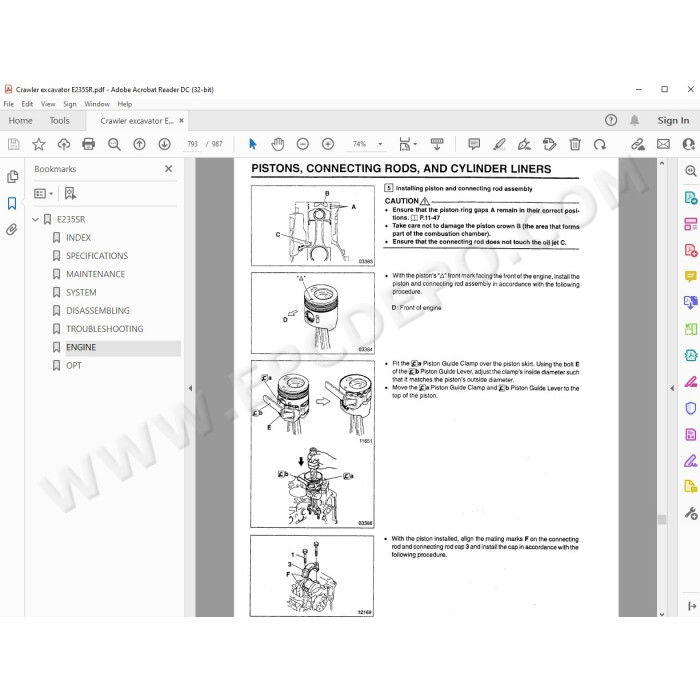This screenshot has height=700, width=700.
Task: Open the attachments paperclip panel
Action: 12,229
